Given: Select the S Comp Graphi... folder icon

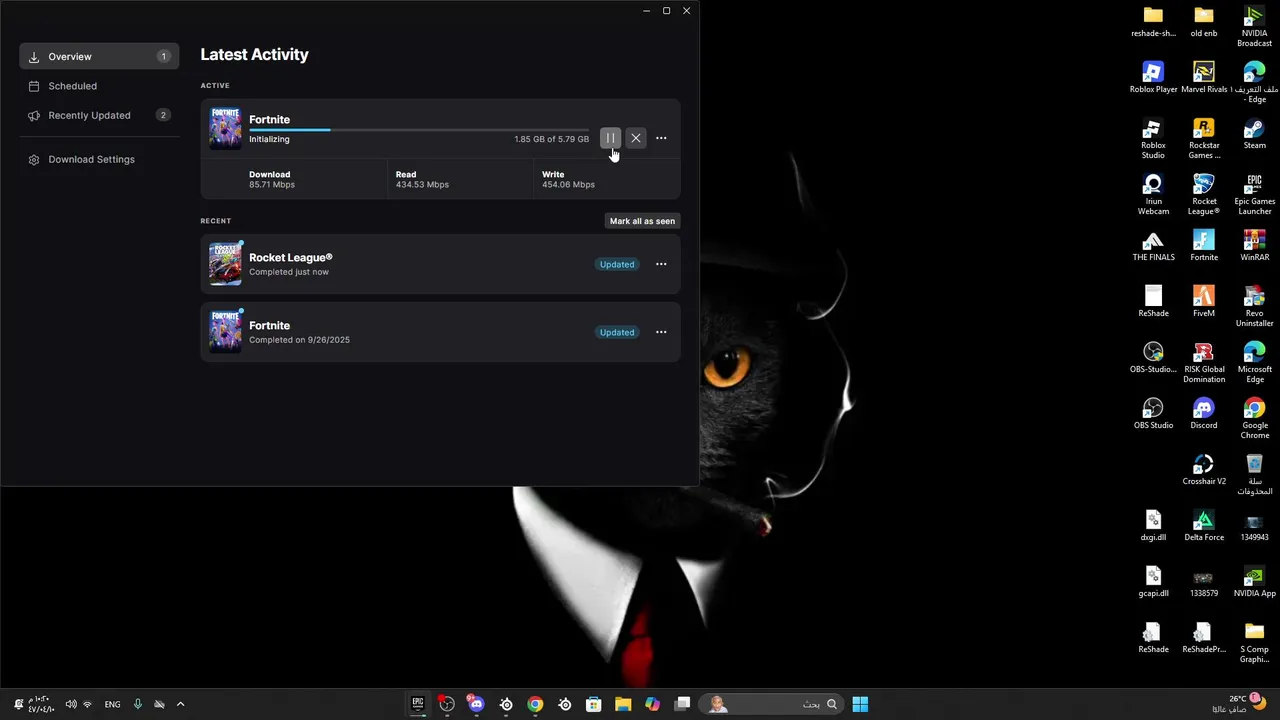Looking at the screenshot, I should pos(1254,643).
